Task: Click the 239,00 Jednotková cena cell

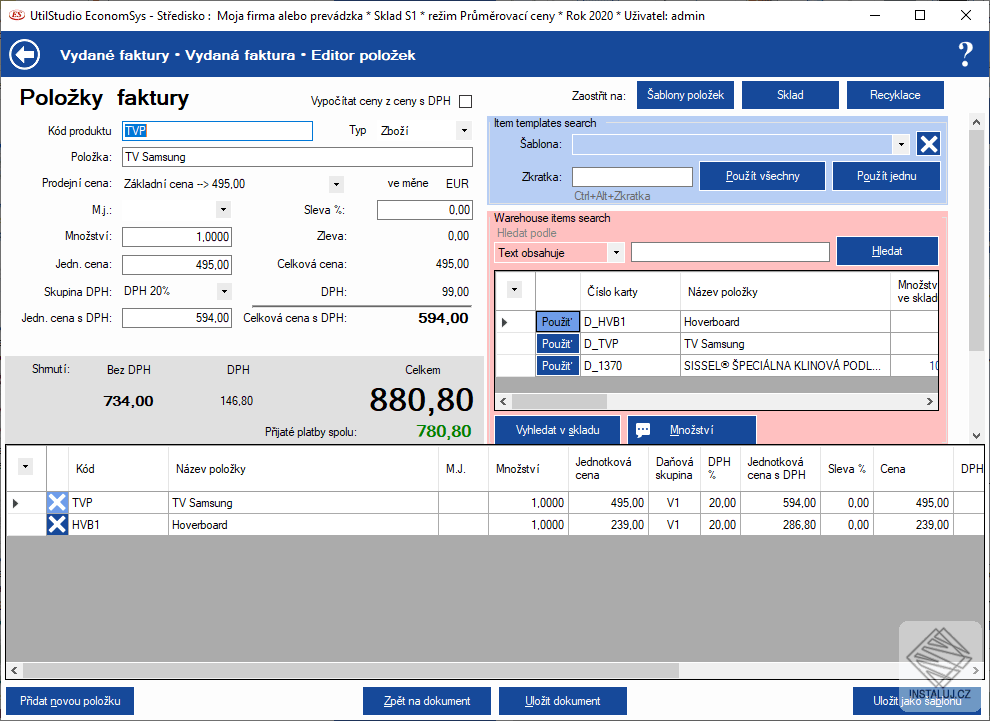Action: [x=608, y=525]
